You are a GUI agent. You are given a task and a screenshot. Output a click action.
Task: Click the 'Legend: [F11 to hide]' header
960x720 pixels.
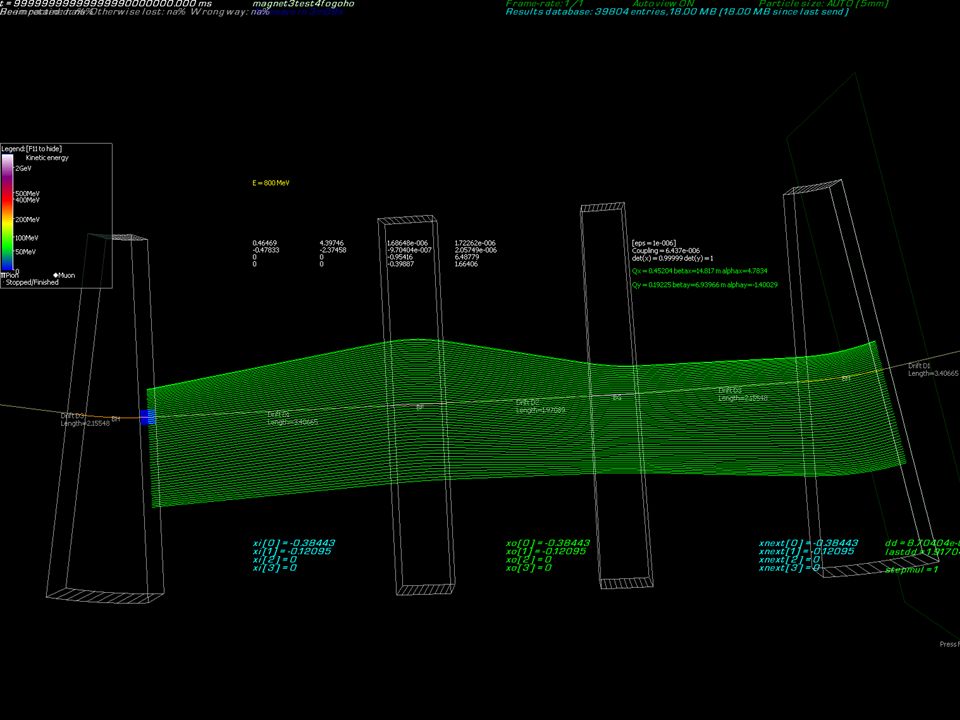(x=32, y=149)
